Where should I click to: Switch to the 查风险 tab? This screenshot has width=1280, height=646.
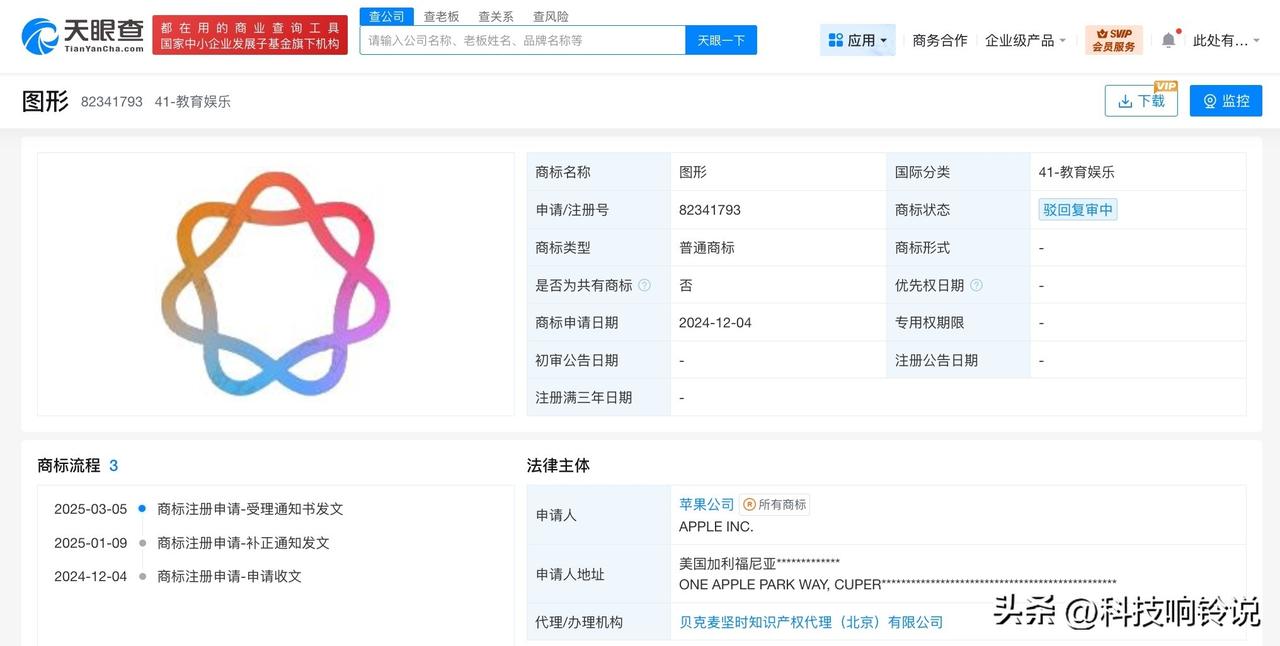tap(551, 16)
